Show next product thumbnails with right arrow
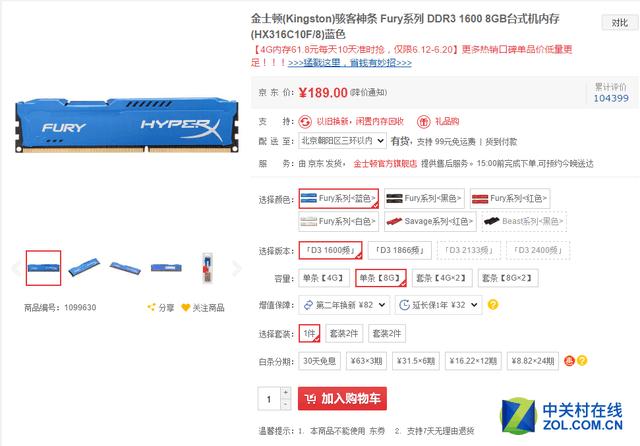The width and height of the screenshot is (640, 446). click(x=236, y=268)
